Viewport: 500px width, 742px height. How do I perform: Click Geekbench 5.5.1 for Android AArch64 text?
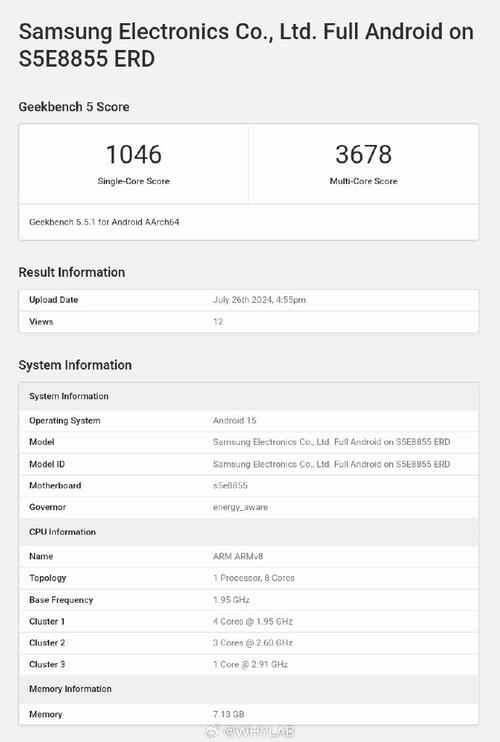(x=104, y=222)
